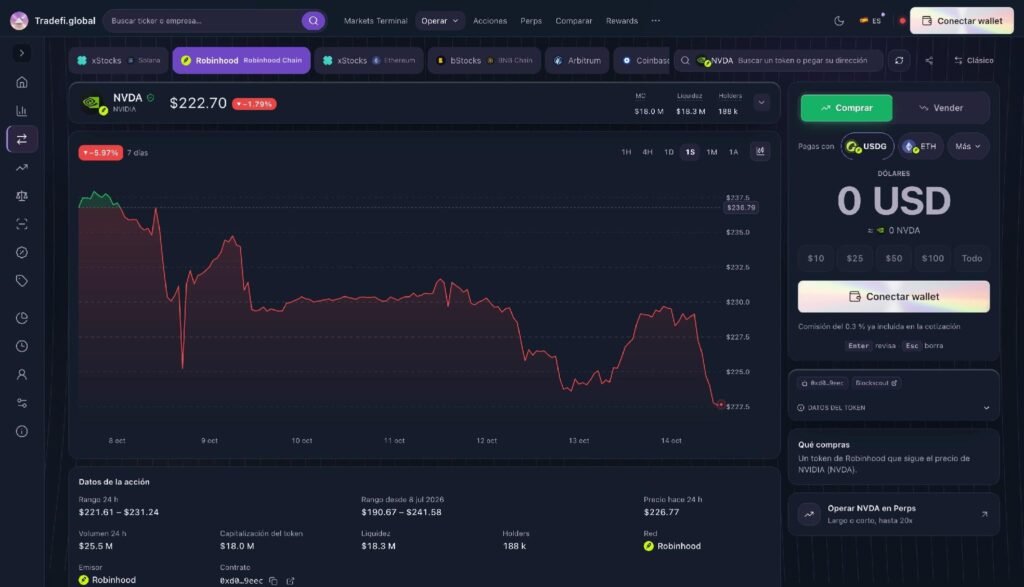Go to Markets Terminal

376,21
